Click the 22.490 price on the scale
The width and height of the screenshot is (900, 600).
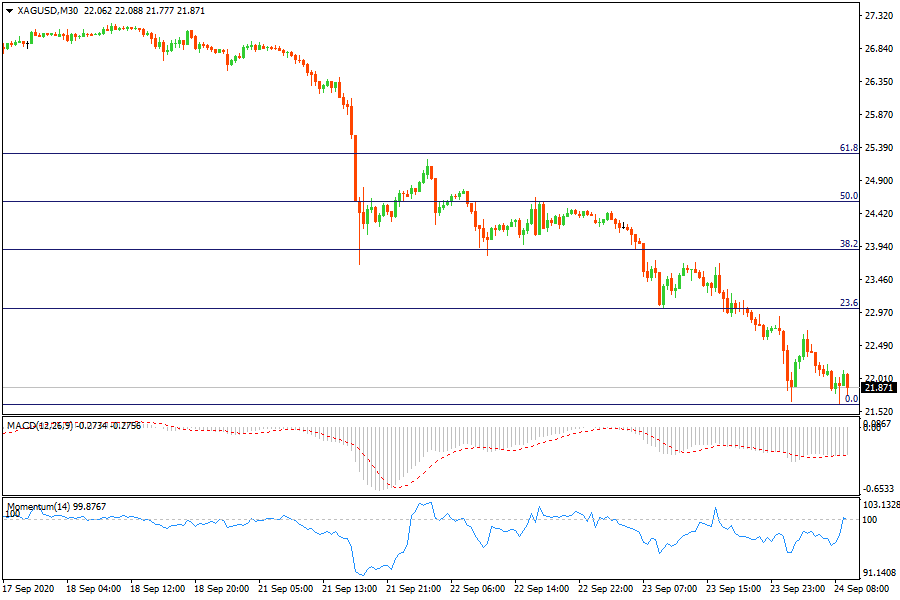tap(879, 346)
